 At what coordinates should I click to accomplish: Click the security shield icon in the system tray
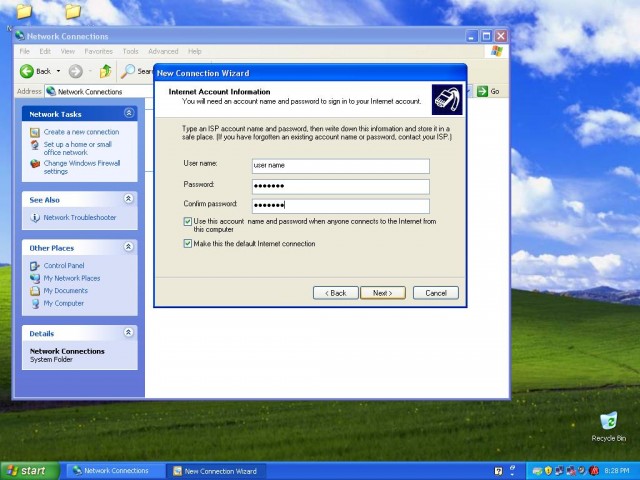549,471
